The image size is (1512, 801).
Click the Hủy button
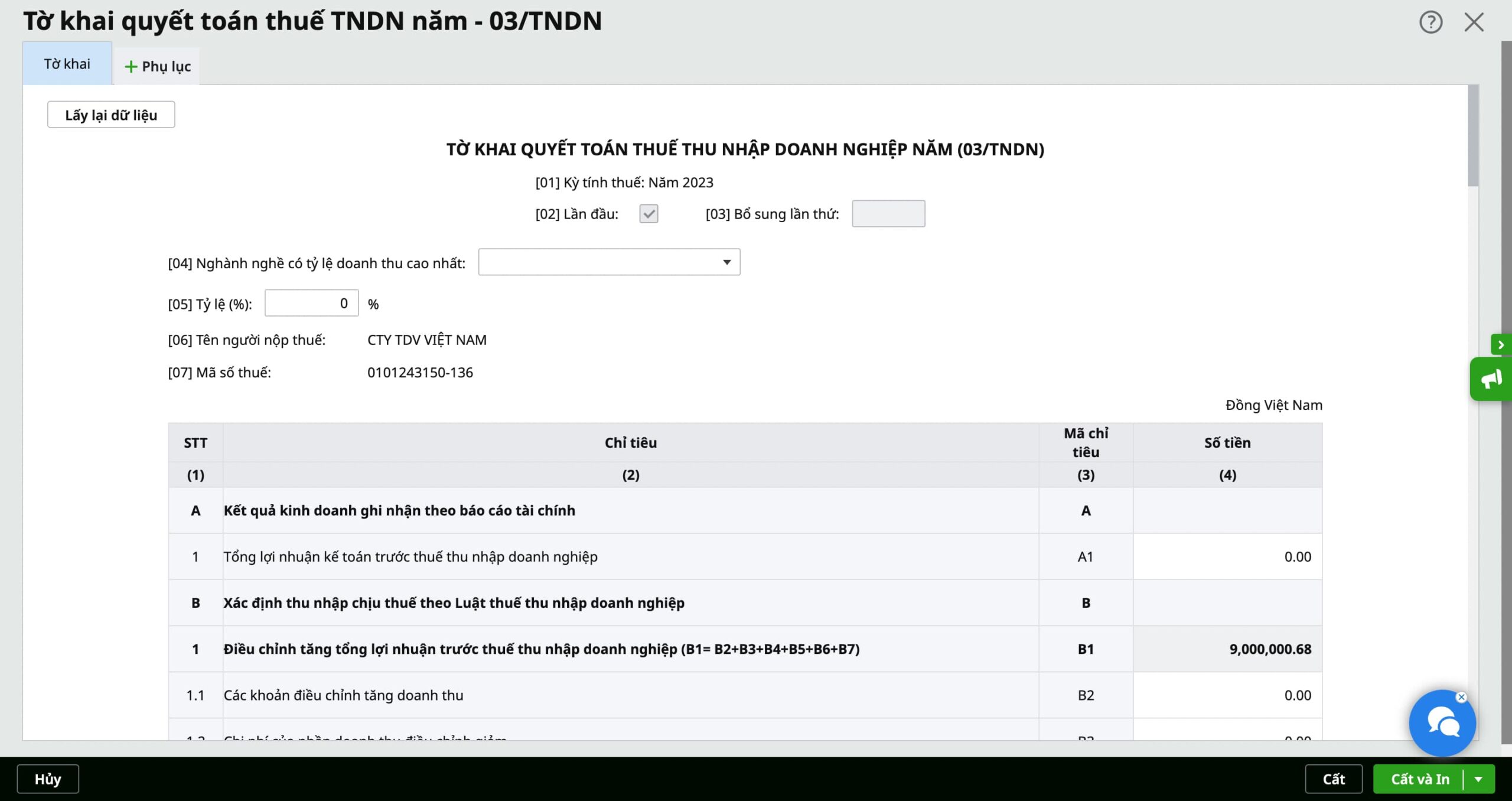coord(47,779)
